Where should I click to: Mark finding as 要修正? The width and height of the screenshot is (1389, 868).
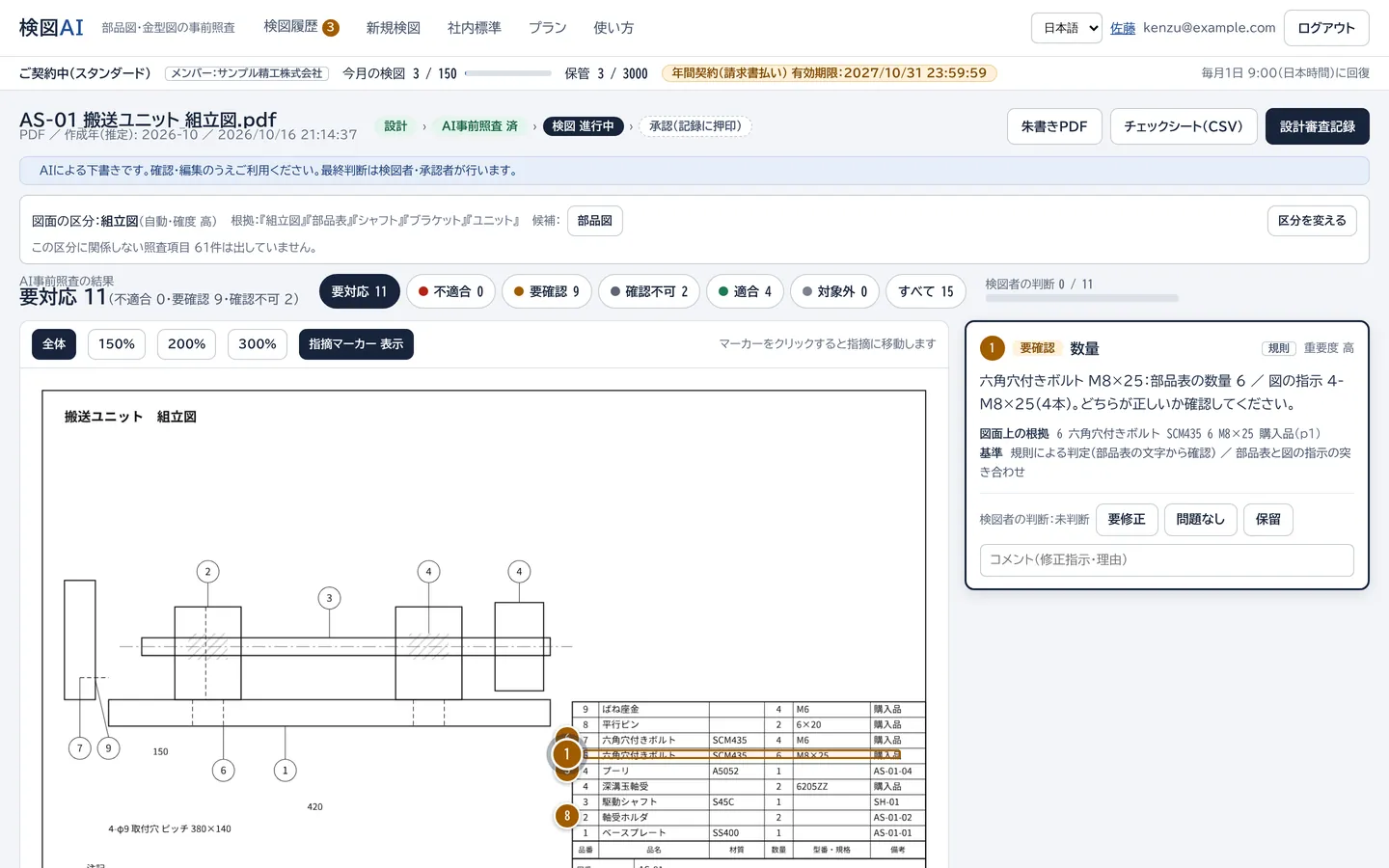1127,520
